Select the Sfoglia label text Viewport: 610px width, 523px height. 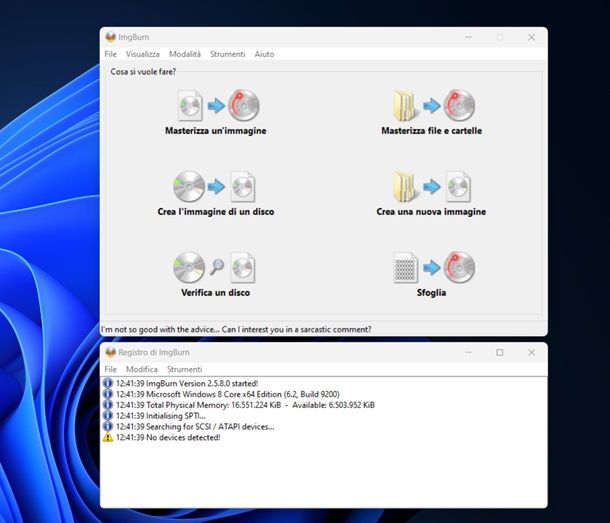pos(431,293)
